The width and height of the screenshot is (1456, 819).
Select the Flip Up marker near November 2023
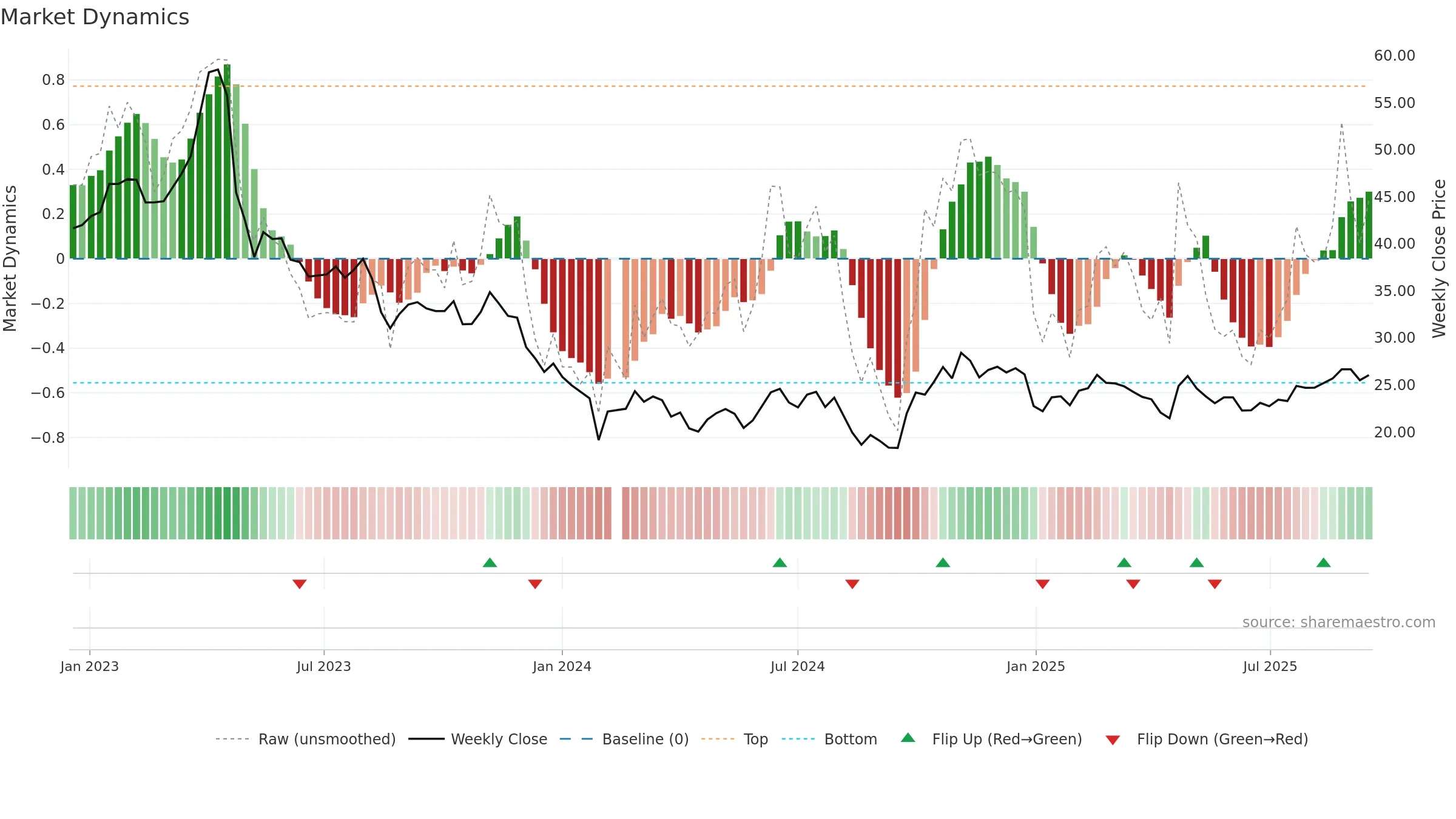point(490,562)
